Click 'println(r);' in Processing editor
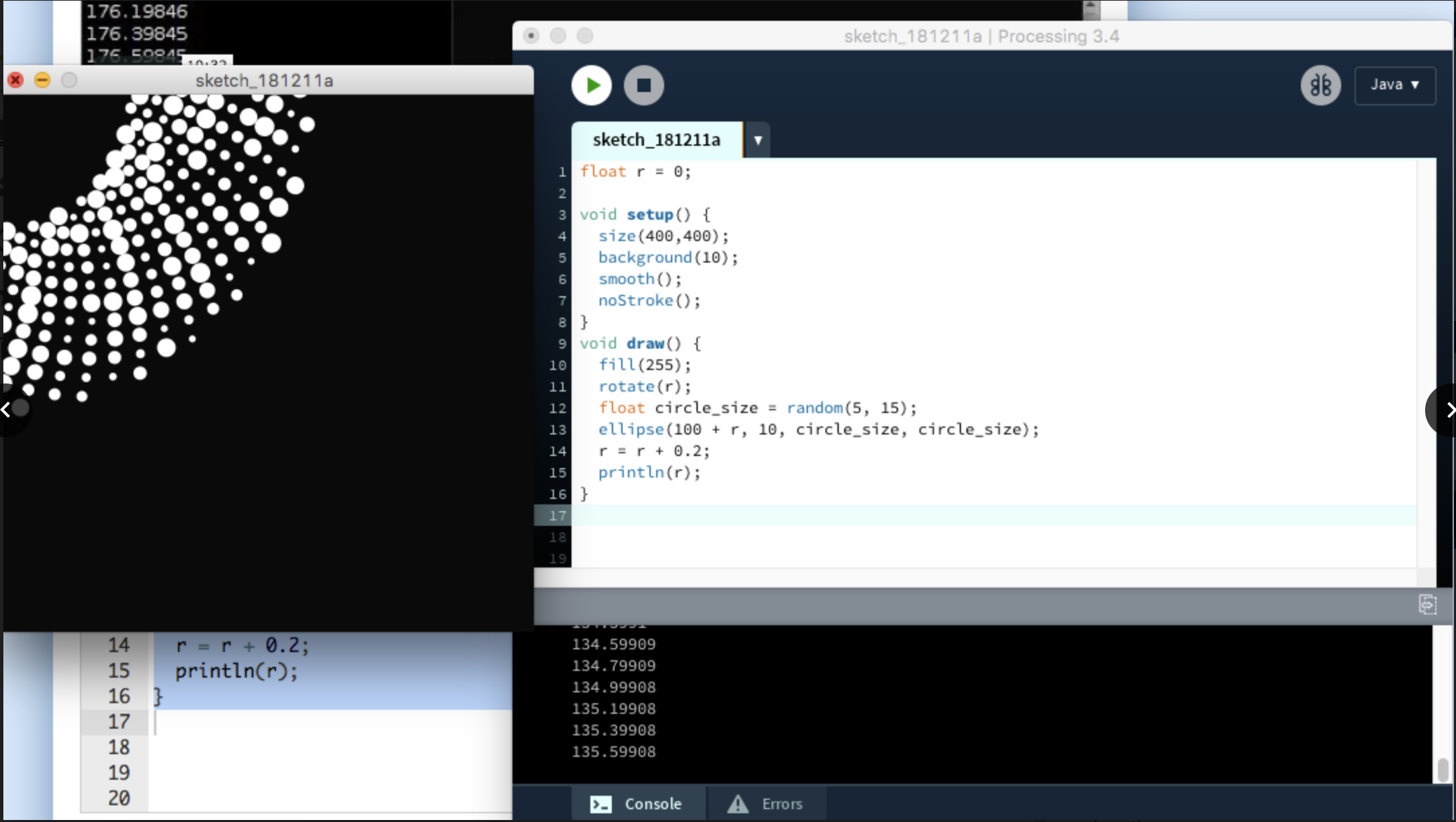This screenshot has width=1456, height=822. click(649, 473)
